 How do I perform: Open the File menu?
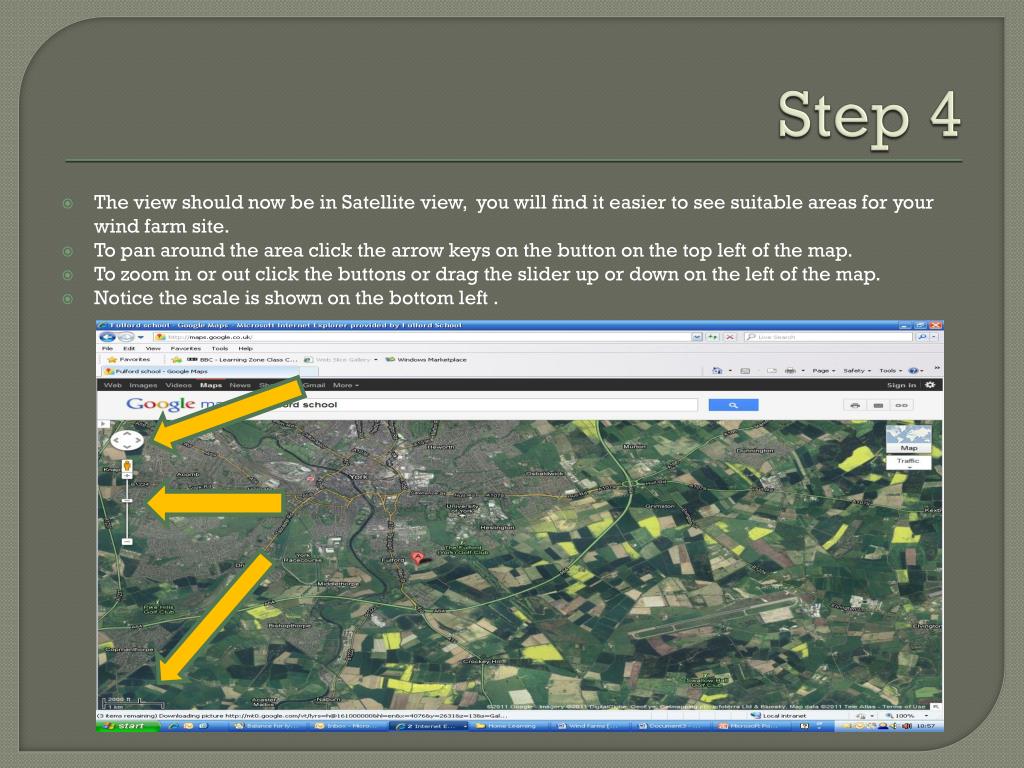coord(107,348)
